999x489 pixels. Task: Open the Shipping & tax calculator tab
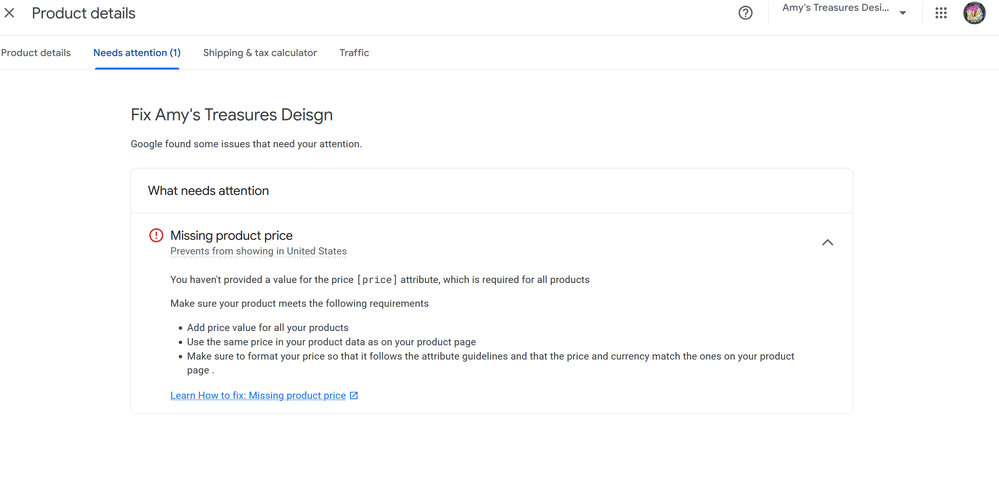click(x=260, y=53)
